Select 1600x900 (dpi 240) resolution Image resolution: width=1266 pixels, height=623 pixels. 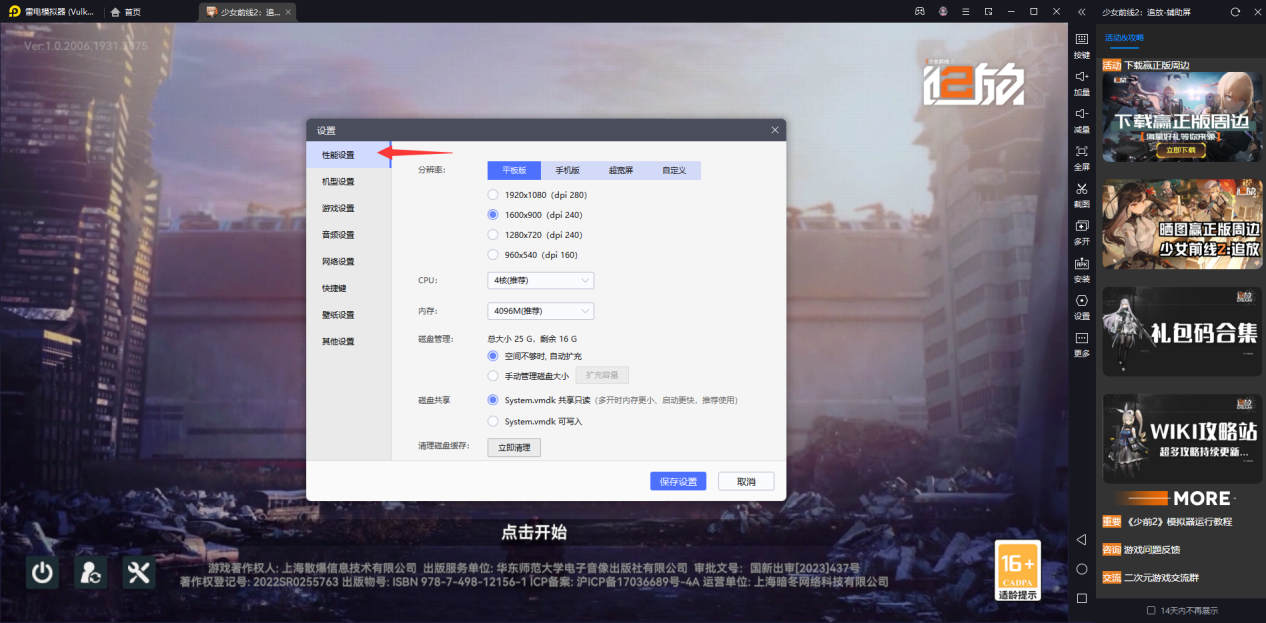(x=492, y=215)
